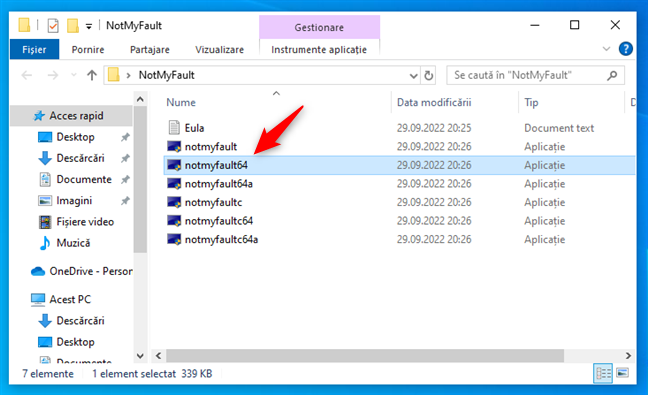
Task: Click the Eula document icon
Action: click(x=174, y=128)
